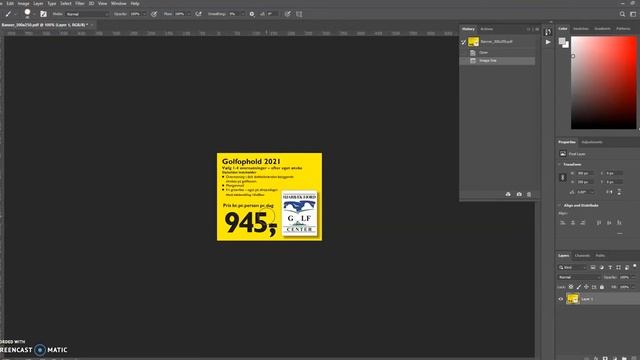Lock position move icon
This screenshot has height=360, width=640.
click(586, 287)
